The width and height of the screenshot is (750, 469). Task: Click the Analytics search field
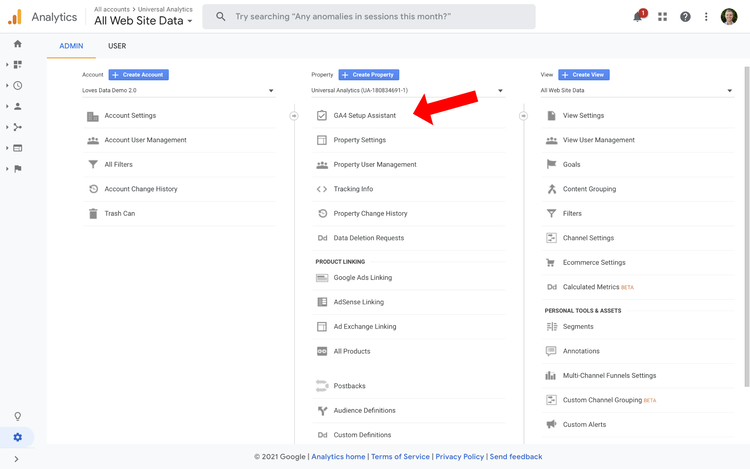[x=369, y=17]
